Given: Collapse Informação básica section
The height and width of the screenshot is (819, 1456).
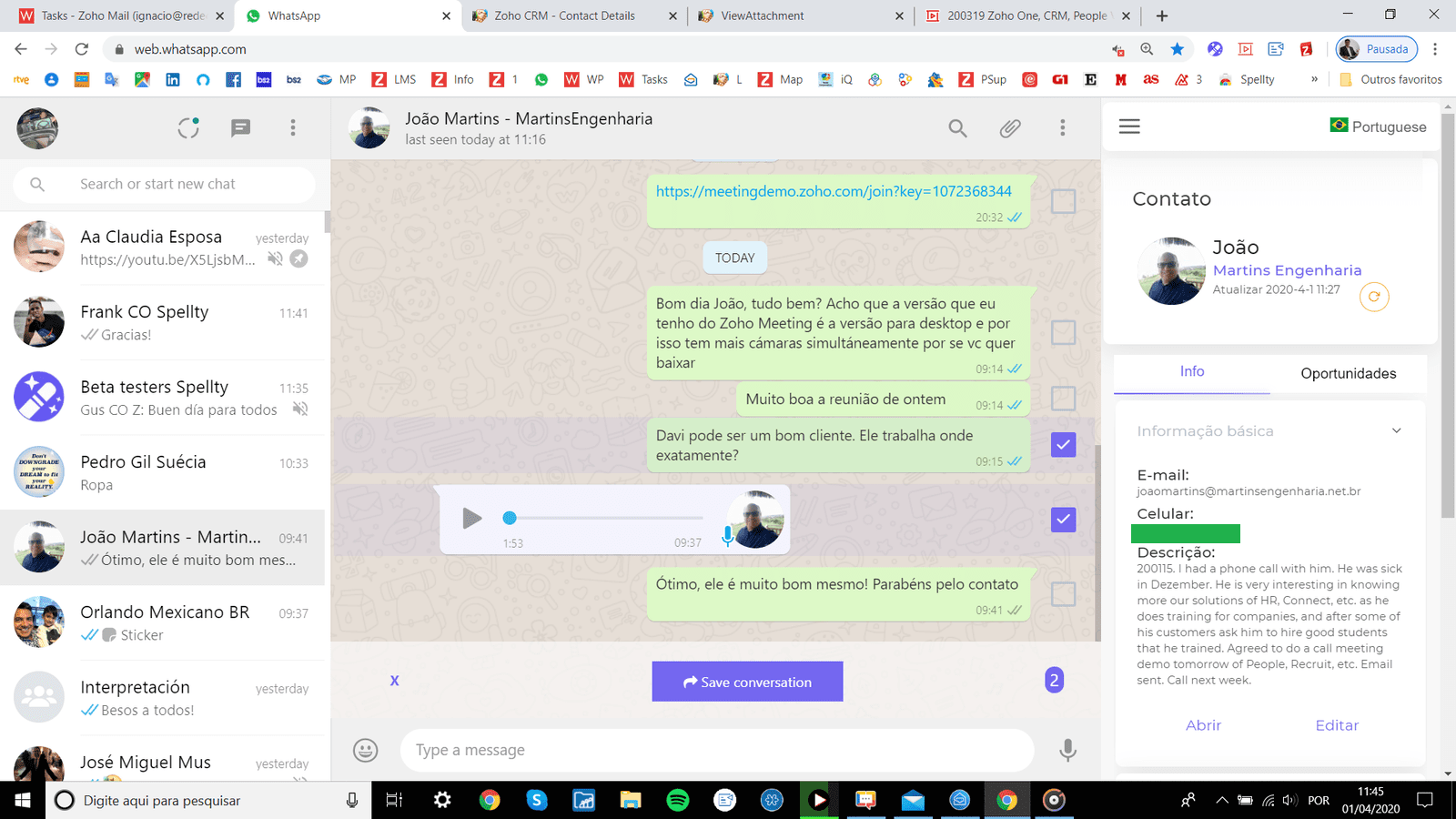Looking at the screenshot, I should pyautogui.click(x=1396, y=430).
